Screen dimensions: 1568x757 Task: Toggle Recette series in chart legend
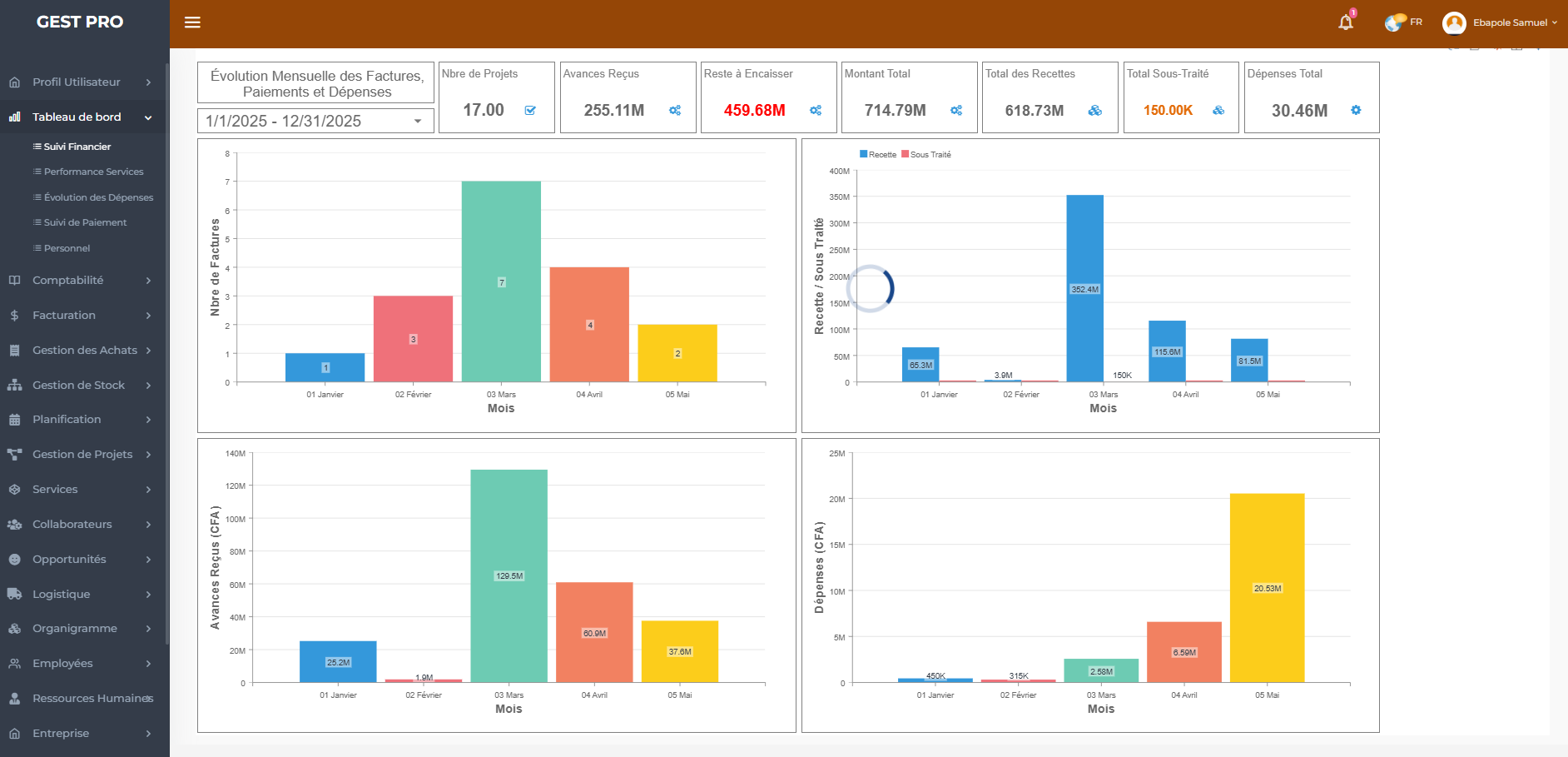878,154
